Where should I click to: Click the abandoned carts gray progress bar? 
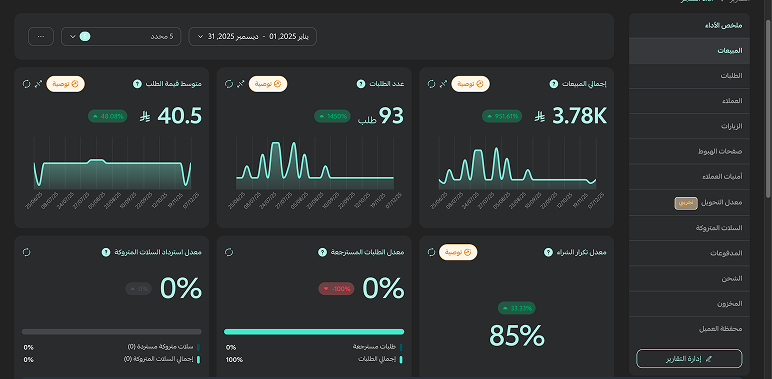tap(112, 332)
